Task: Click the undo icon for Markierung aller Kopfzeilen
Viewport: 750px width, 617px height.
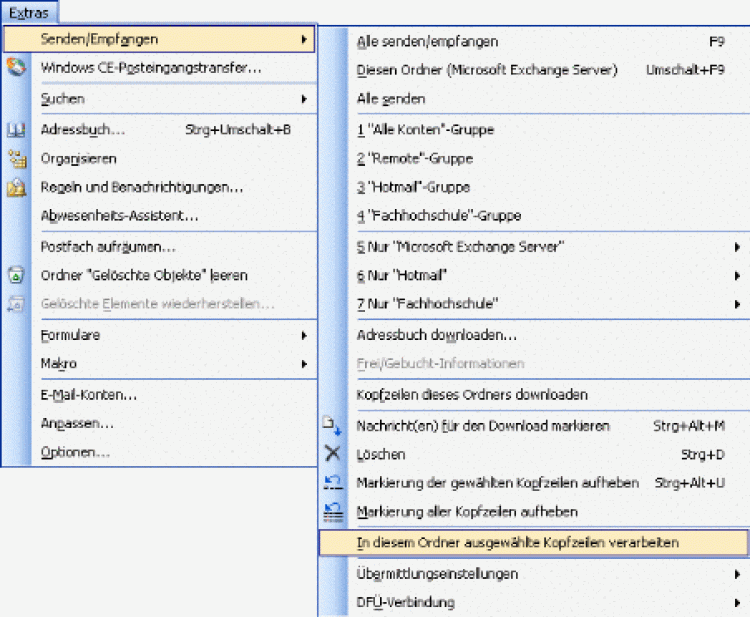Action: coord(333,512)
